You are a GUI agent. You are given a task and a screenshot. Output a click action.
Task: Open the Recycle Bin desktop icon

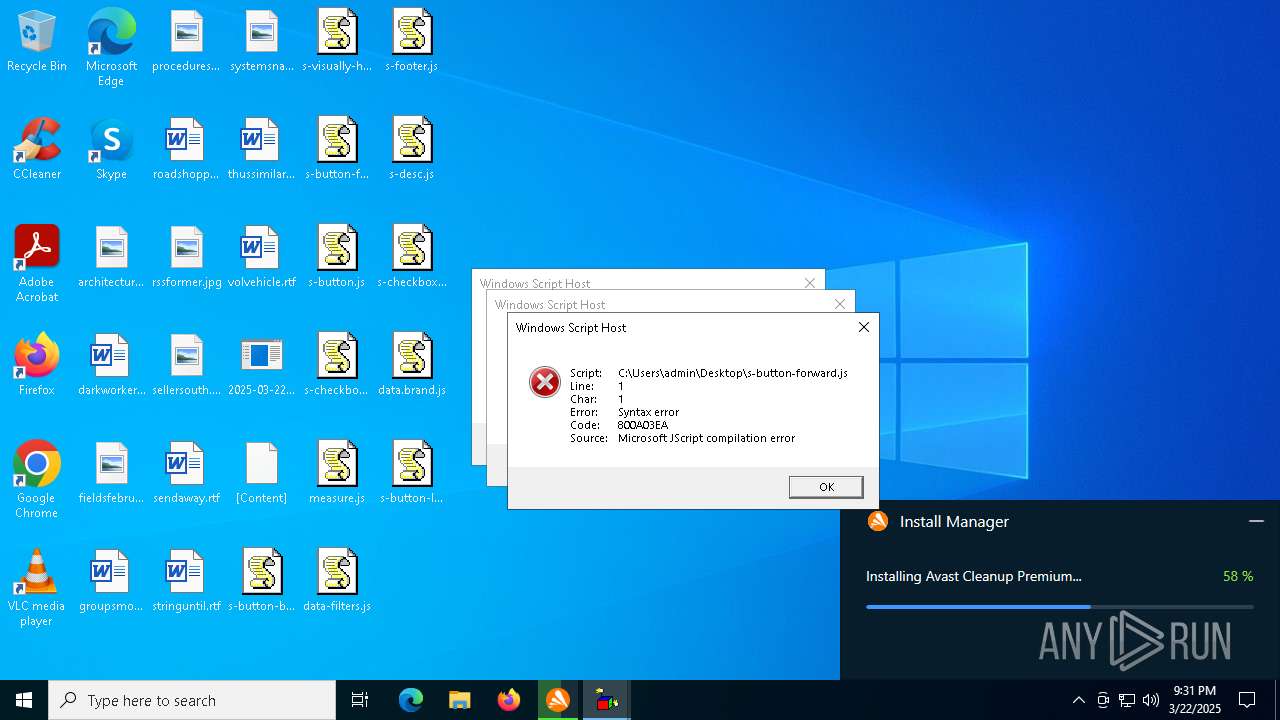(37, 42)
